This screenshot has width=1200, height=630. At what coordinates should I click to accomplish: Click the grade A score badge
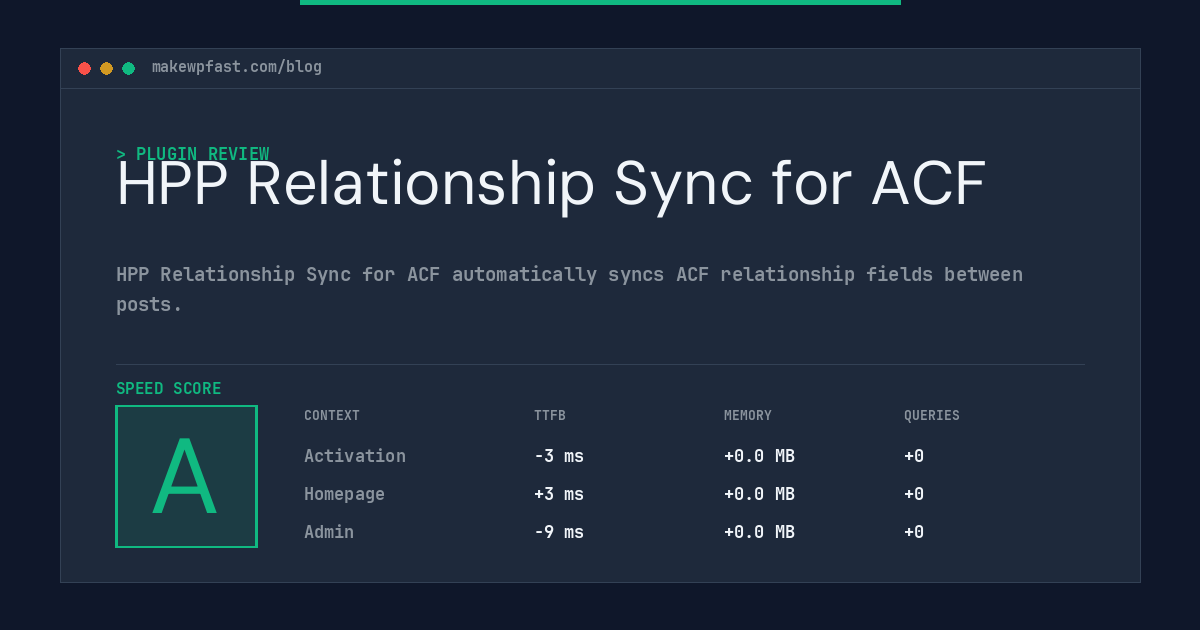click(x=186, y=476)
